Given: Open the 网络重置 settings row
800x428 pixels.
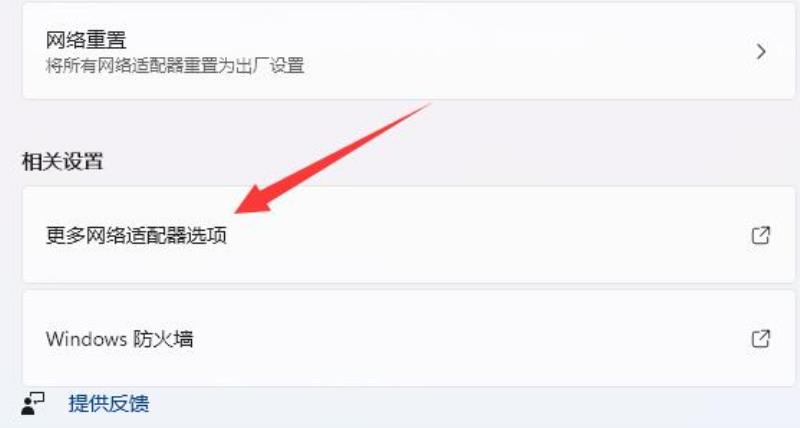Looking at the screenshot, I should (x=409, y=51).
